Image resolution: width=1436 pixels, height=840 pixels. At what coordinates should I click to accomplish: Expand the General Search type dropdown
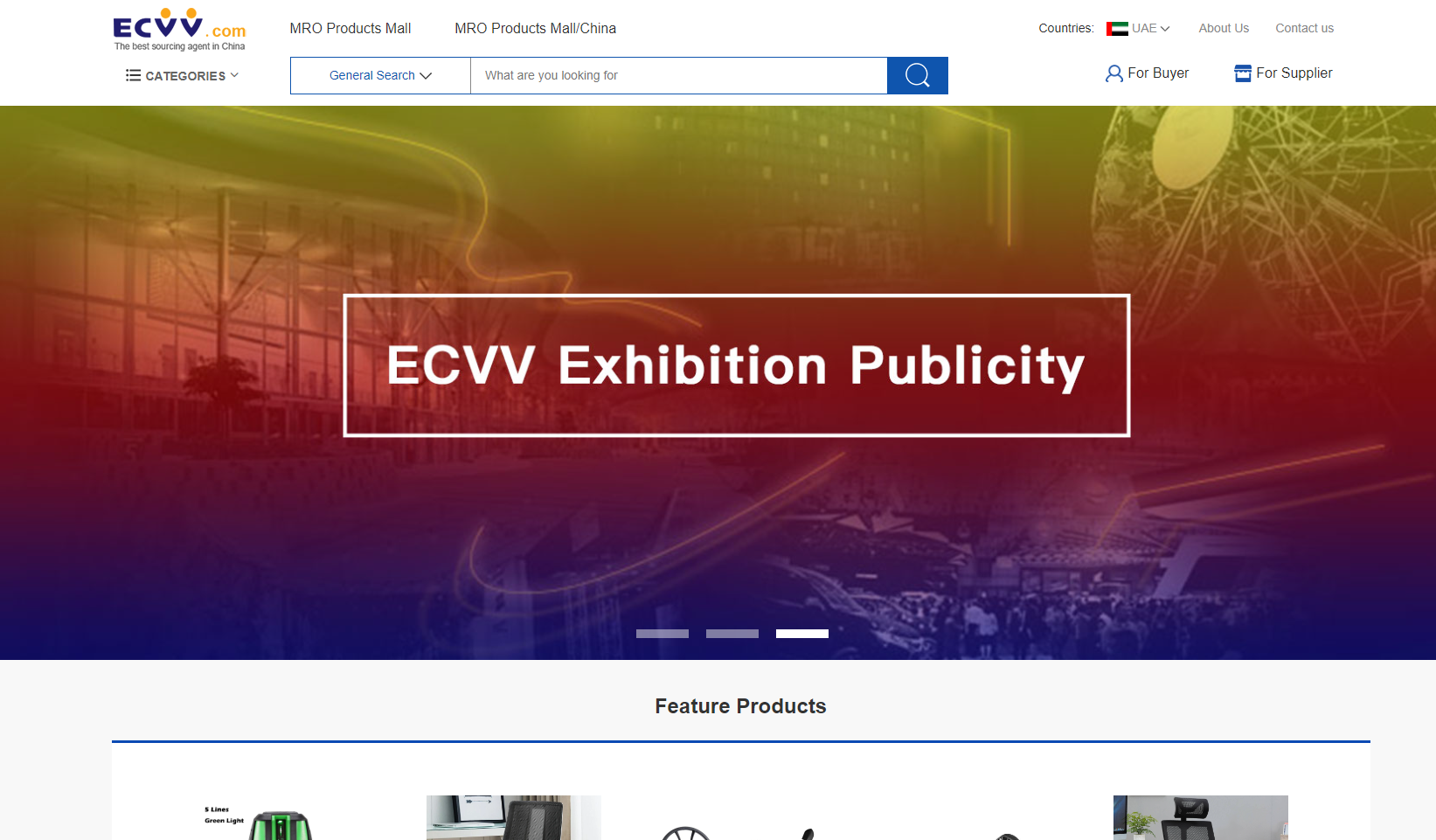[380, 75]
